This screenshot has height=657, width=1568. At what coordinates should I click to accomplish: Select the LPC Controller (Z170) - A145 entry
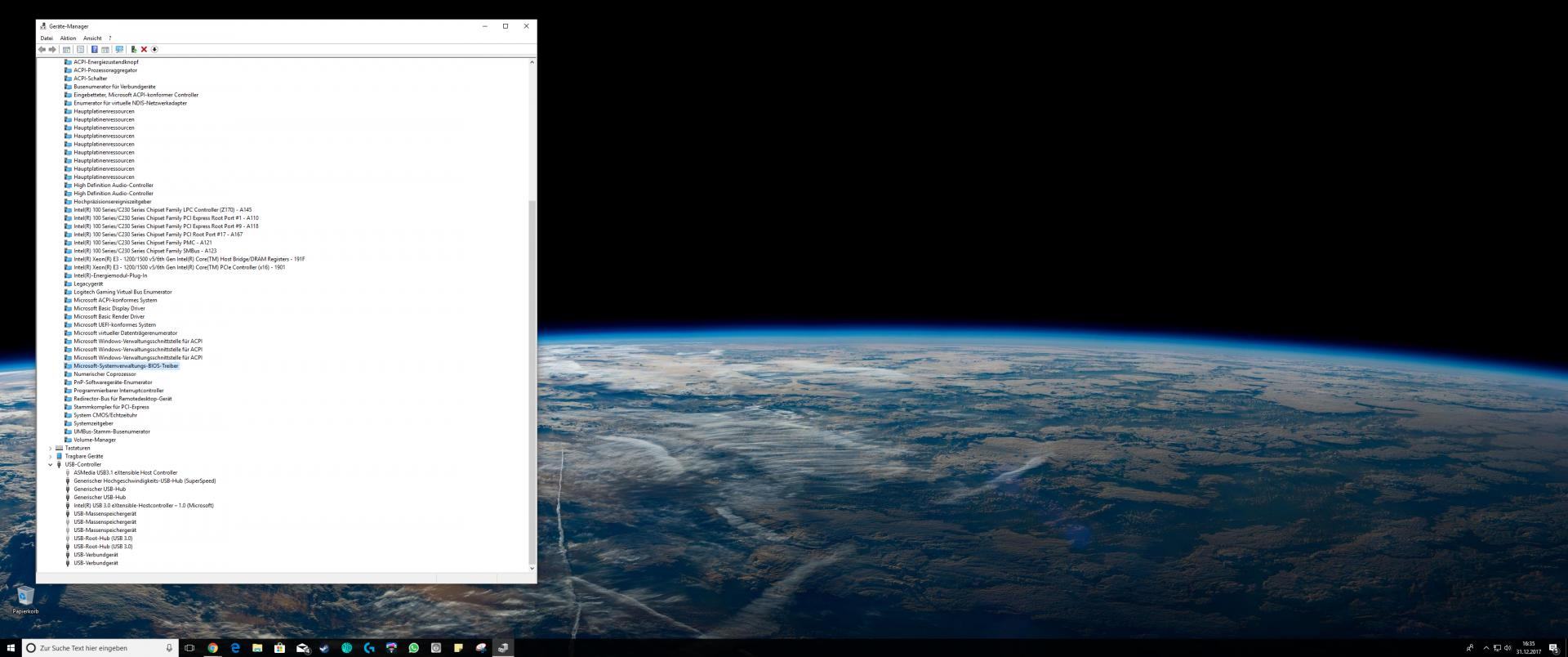click(163, 210)
